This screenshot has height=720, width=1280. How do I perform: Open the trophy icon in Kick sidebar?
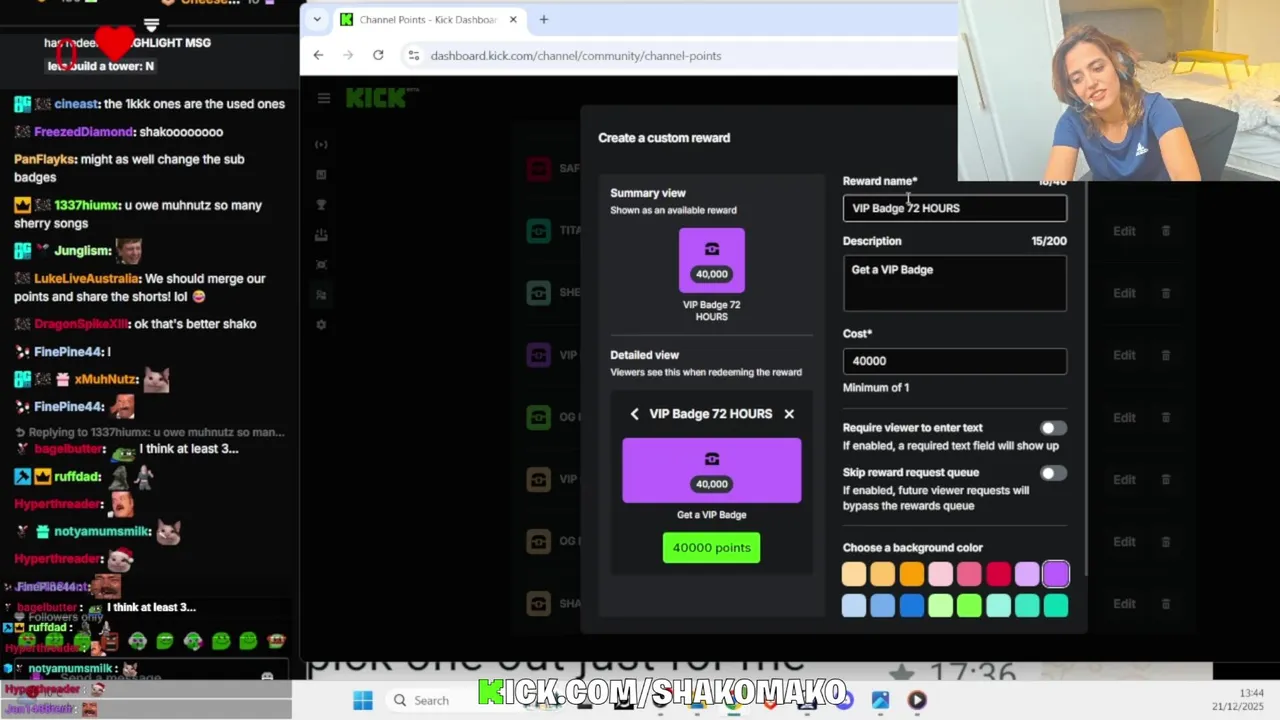click(x=321, y=205)
